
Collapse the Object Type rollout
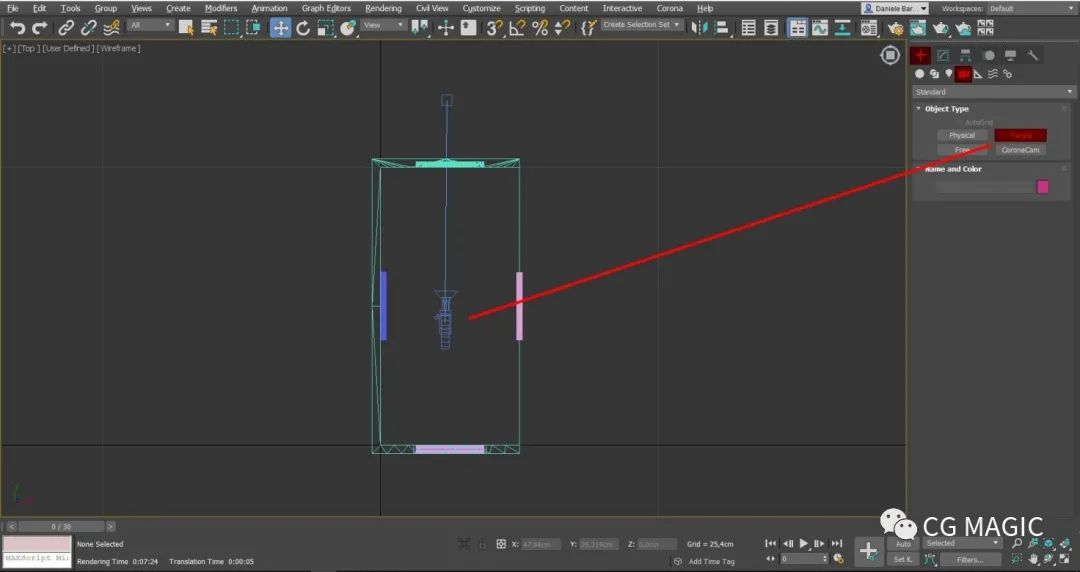point(946,109)
